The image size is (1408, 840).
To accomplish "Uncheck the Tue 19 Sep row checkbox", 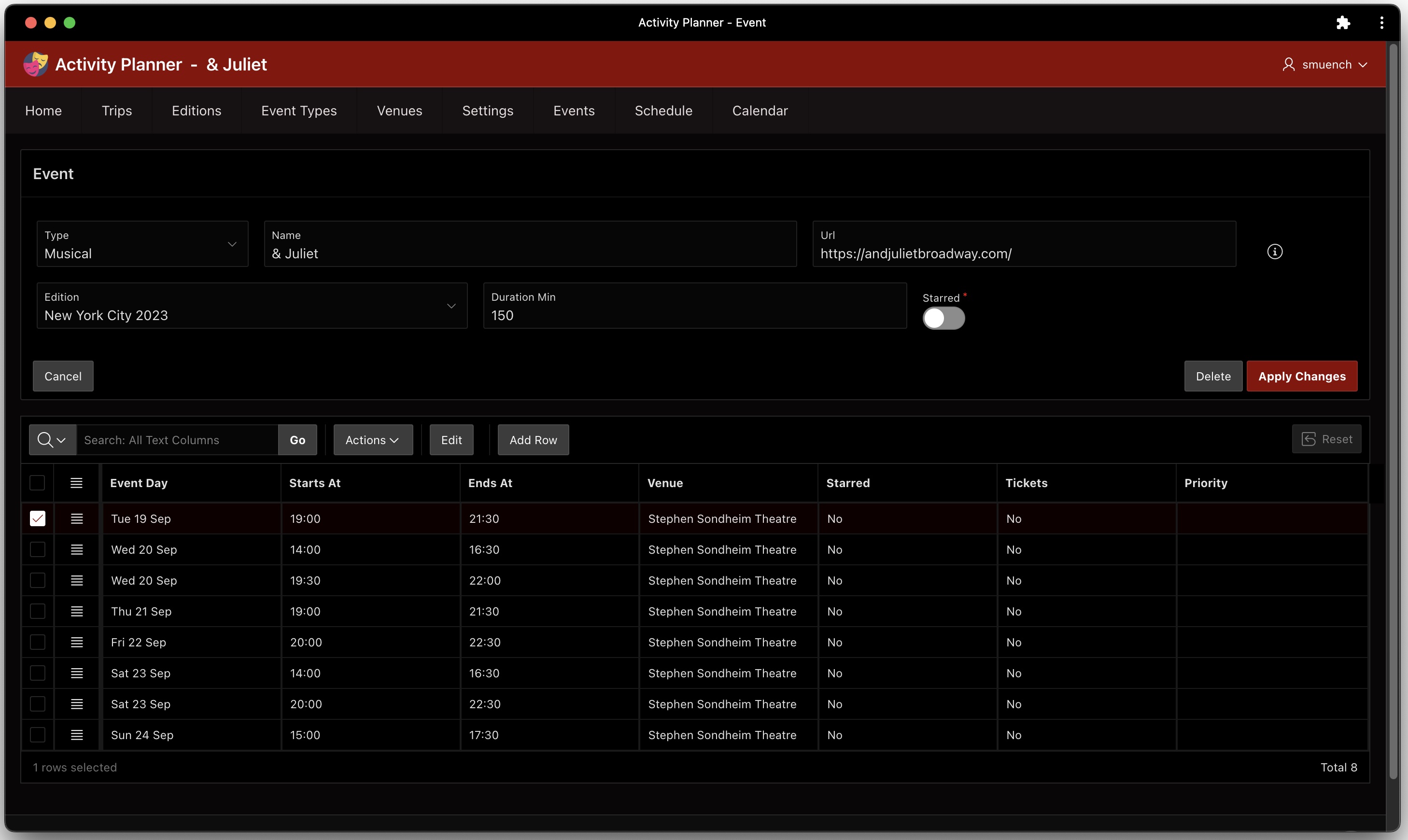I will (x=37, y=518).
